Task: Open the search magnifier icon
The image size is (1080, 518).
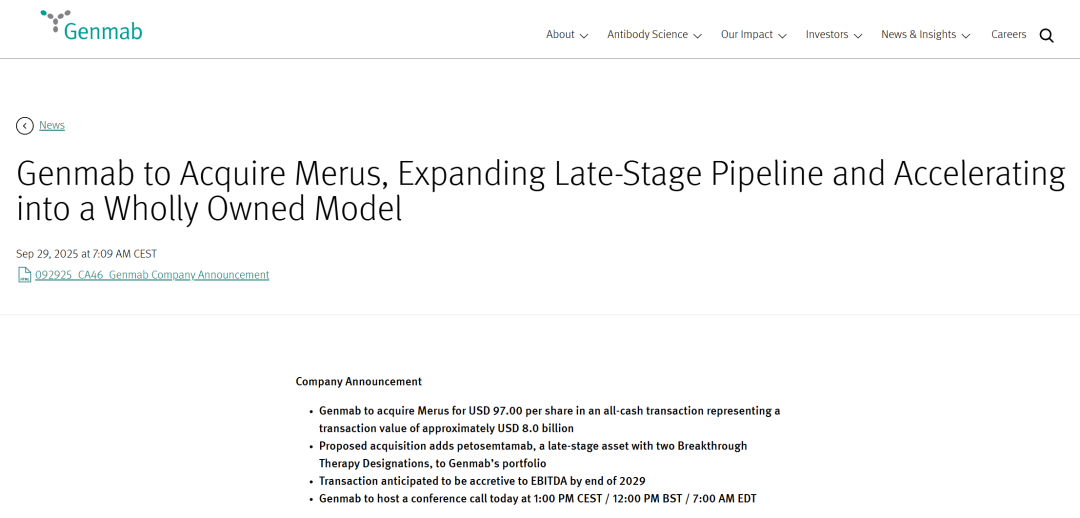Action: pos(1046,36)
